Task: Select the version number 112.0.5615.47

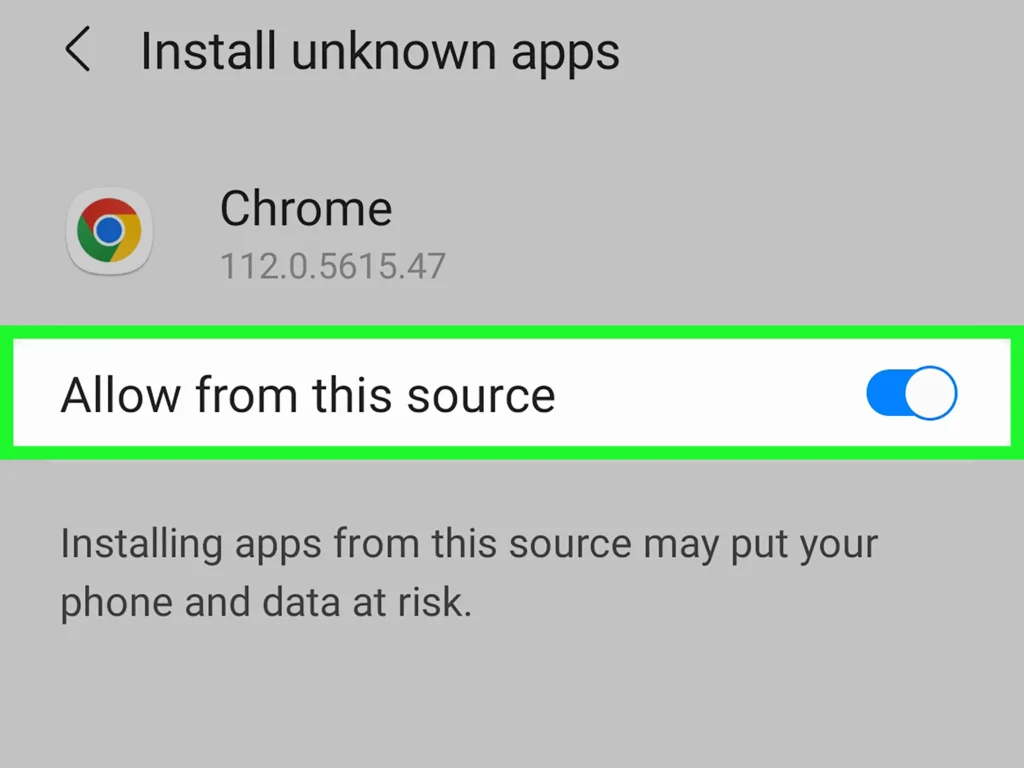Action: coord(333,266)
